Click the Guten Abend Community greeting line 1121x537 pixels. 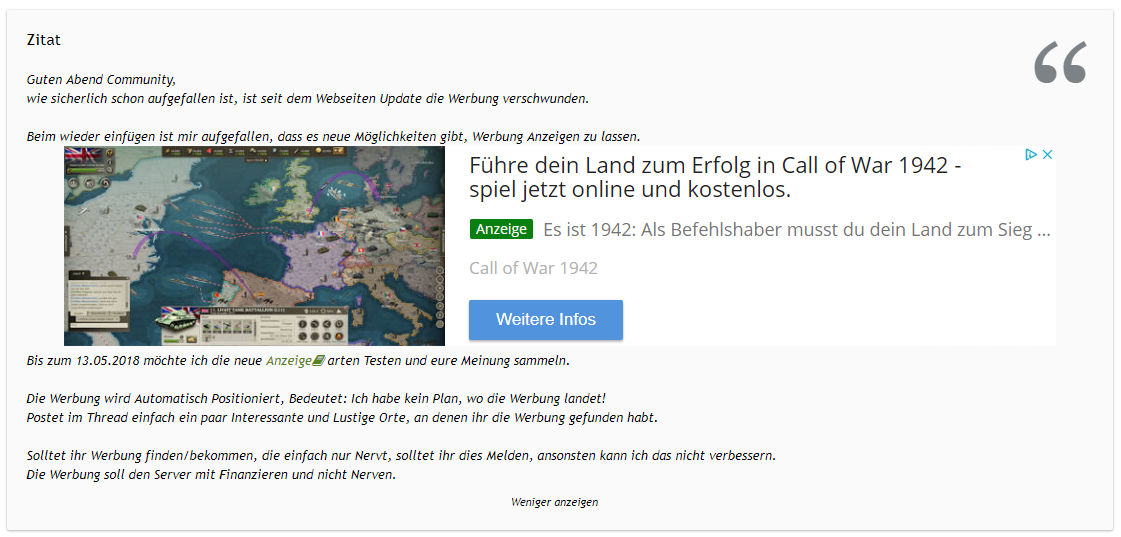tap(101, 79)
